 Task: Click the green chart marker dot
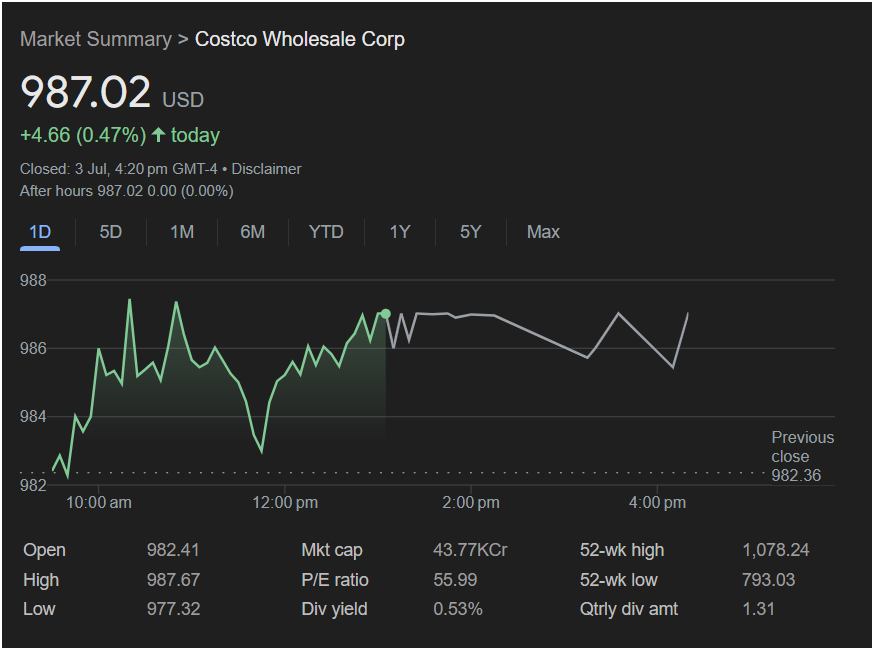[385, 314]
